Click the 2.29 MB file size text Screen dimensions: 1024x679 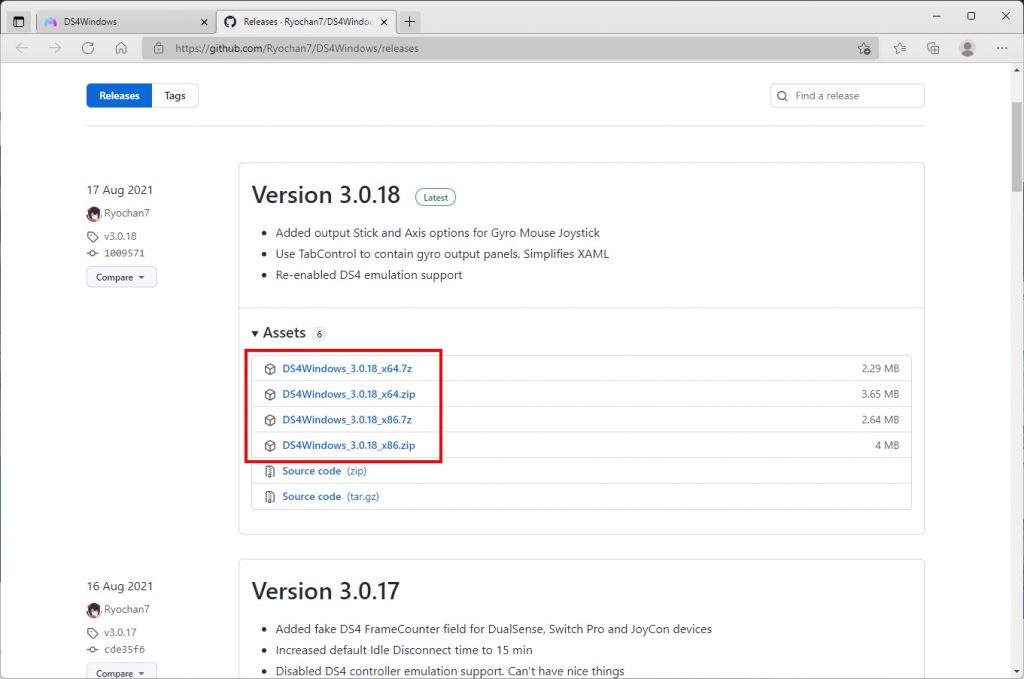(x=880, y=369)
